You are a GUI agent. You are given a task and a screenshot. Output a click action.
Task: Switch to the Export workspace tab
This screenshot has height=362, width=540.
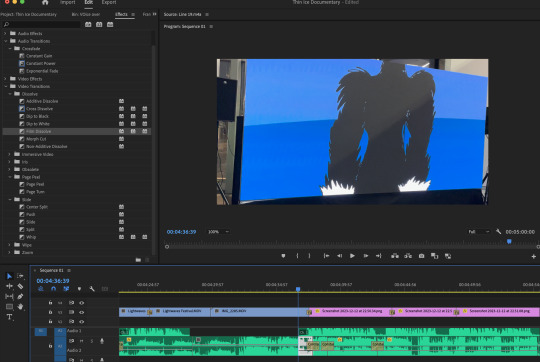pos(109,2)
